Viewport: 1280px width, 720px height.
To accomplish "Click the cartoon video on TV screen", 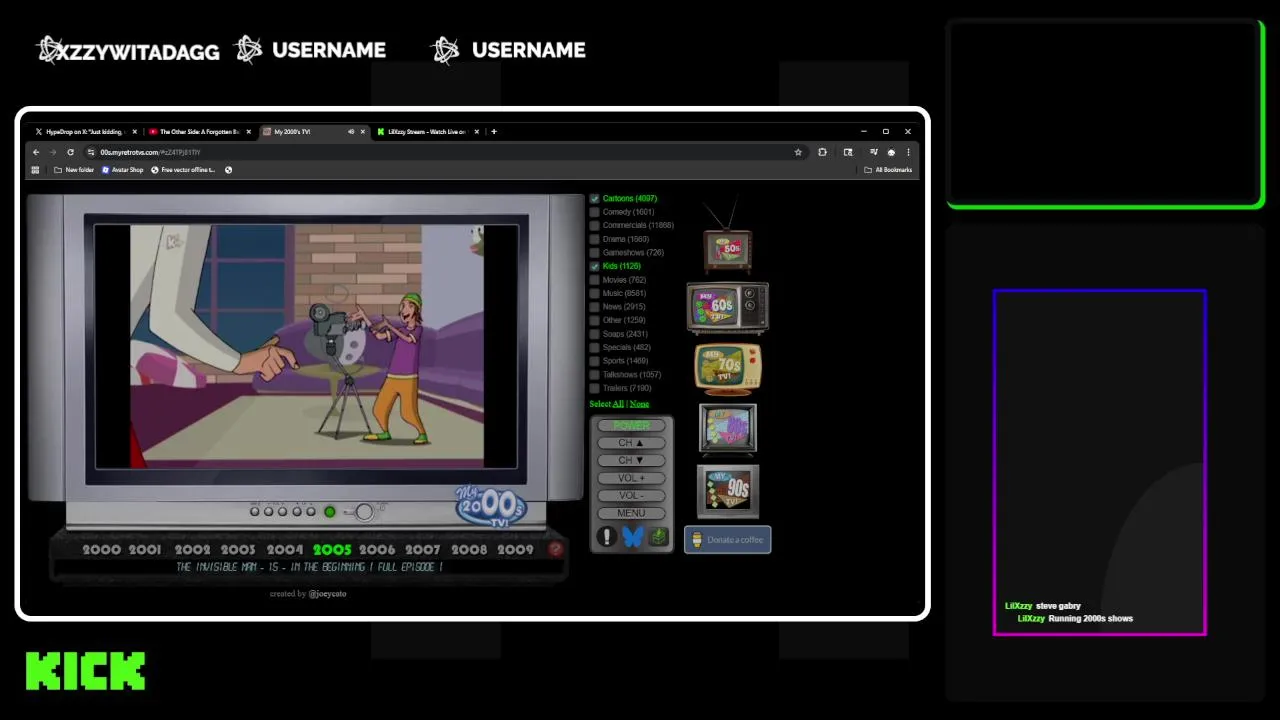I will coord(307,346).
